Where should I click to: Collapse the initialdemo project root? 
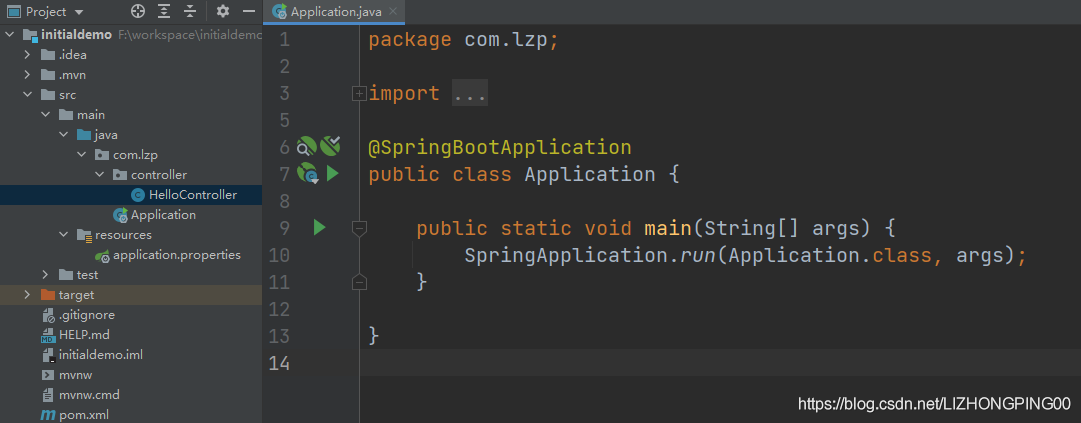click(9, 34)
